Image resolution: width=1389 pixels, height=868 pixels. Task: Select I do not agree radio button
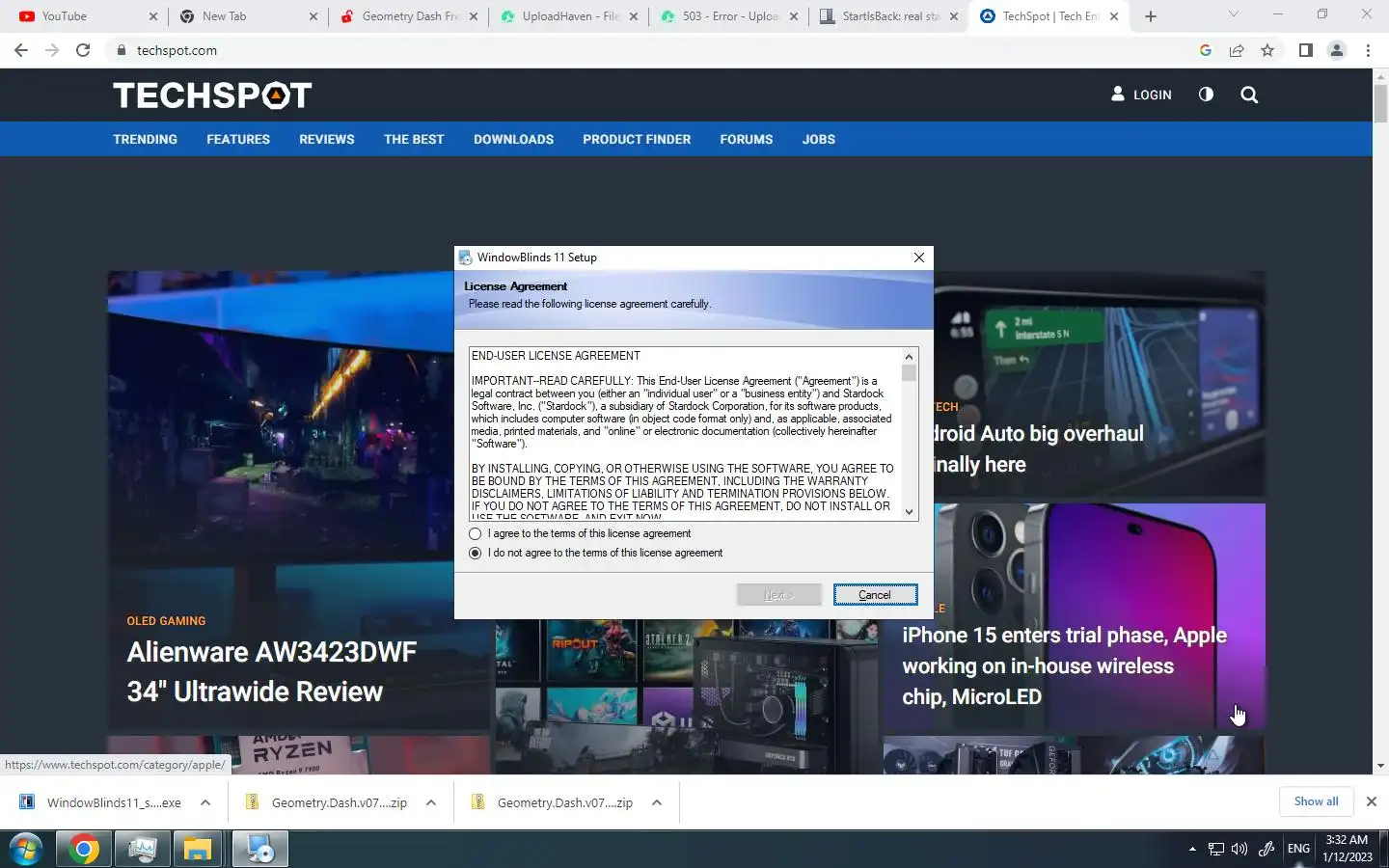tap(475, 553)
